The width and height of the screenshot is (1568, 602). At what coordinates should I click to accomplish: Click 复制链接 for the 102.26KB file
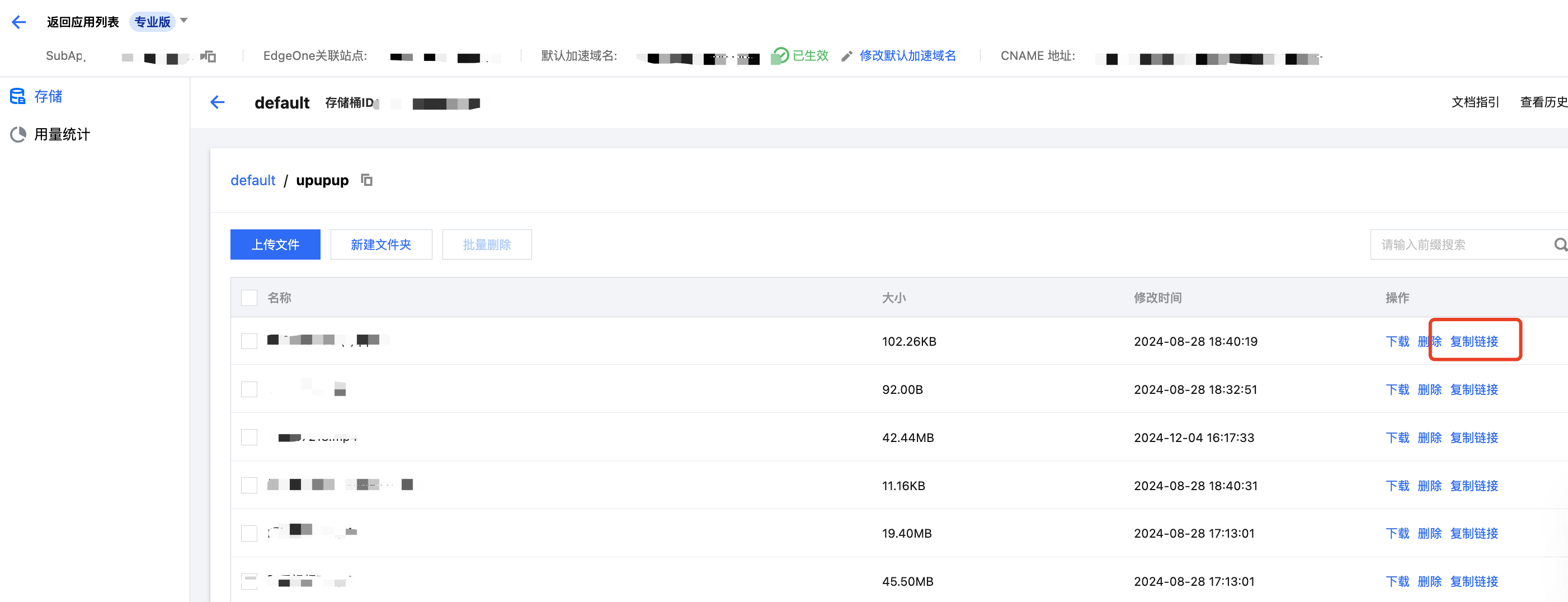click(x=1473, y=341)
